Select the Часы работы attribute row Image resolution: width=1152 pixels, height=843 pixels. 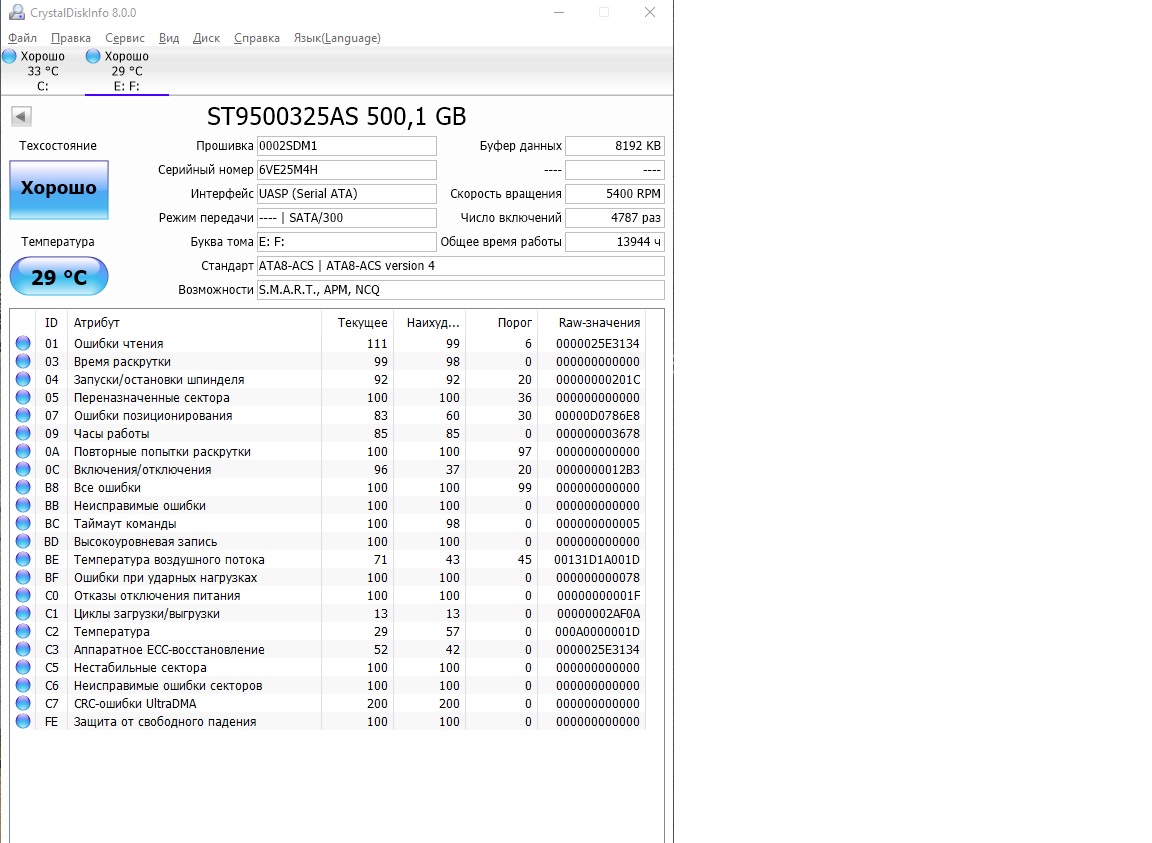328,434
